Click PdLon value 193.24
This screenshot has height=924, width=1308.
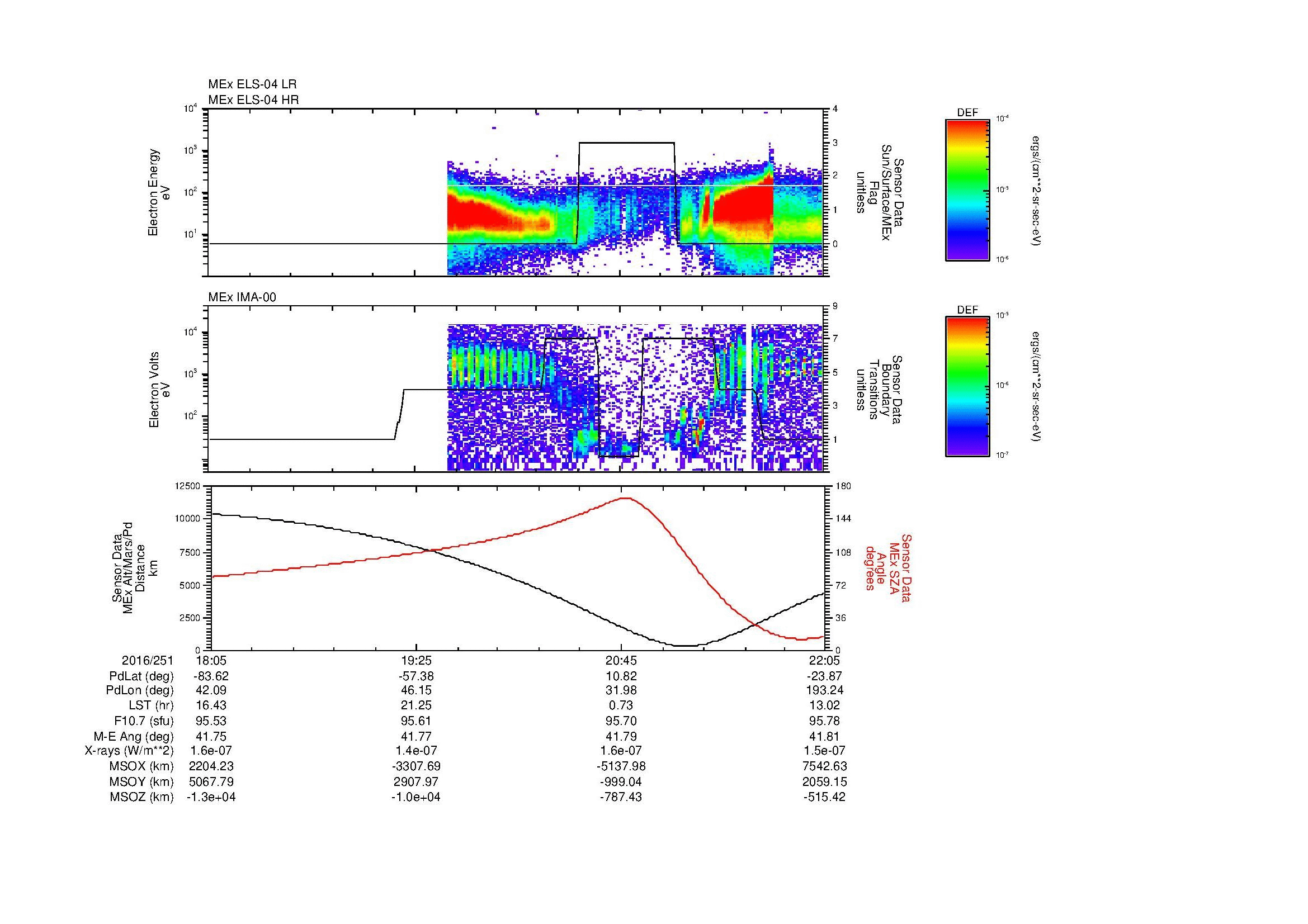[825, 690]
